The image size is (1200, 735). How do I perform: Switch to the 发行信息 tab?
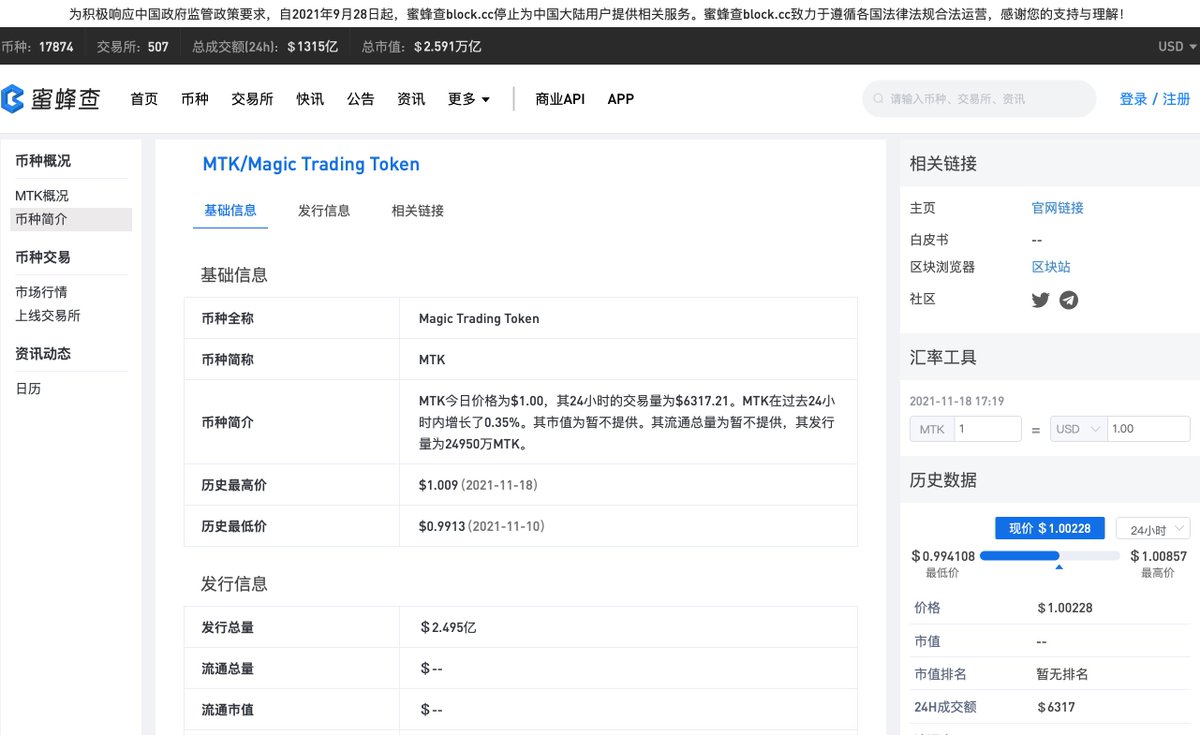(324, 210)
